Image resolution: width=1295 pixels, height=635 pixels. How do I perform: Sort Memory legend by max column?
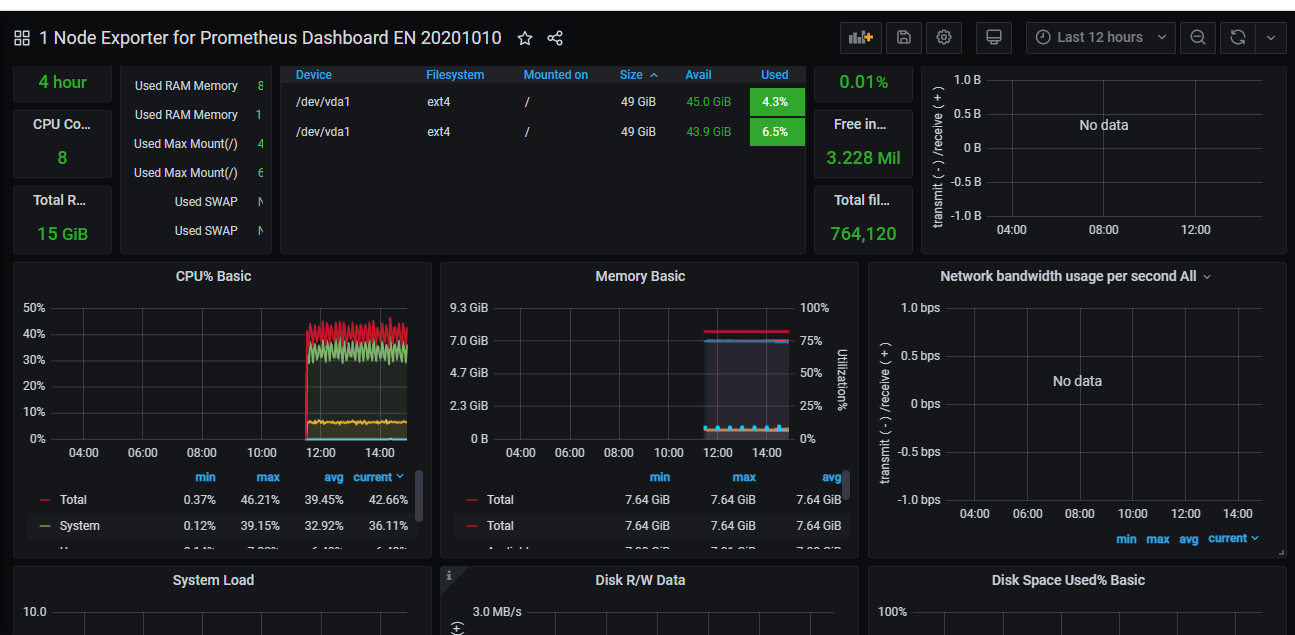744,477
